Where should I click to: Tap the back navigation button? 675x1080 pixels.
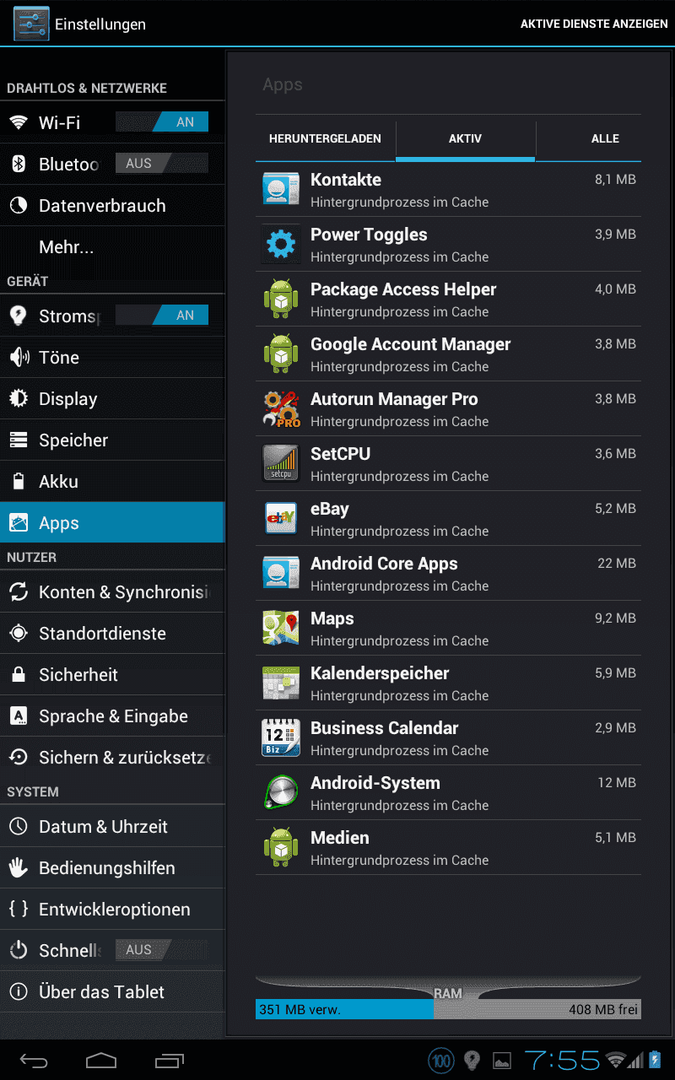(33, 1061)
